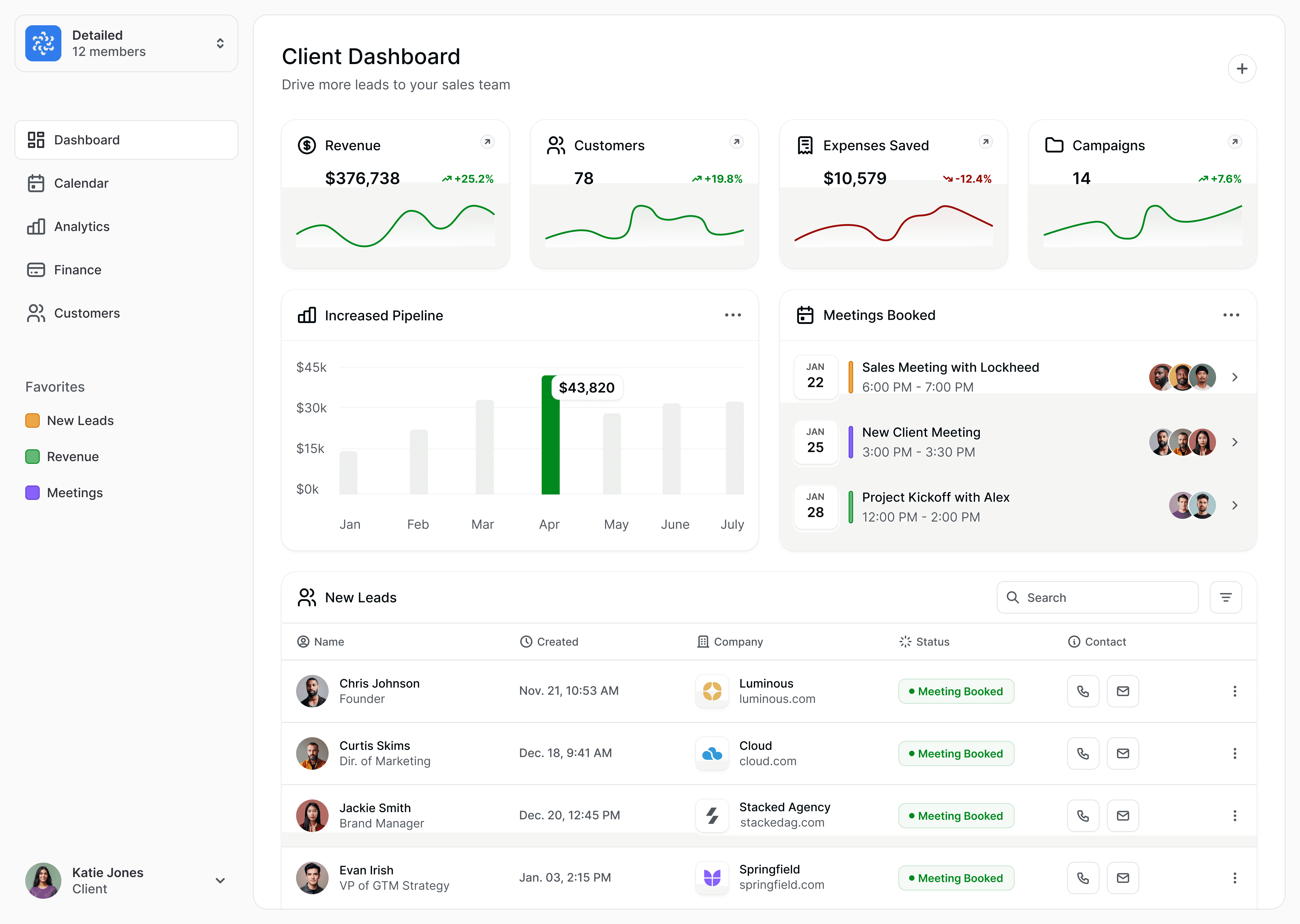Select the April bar showing $43,820
Viewport: 1300px width, 924px height.
550,449
